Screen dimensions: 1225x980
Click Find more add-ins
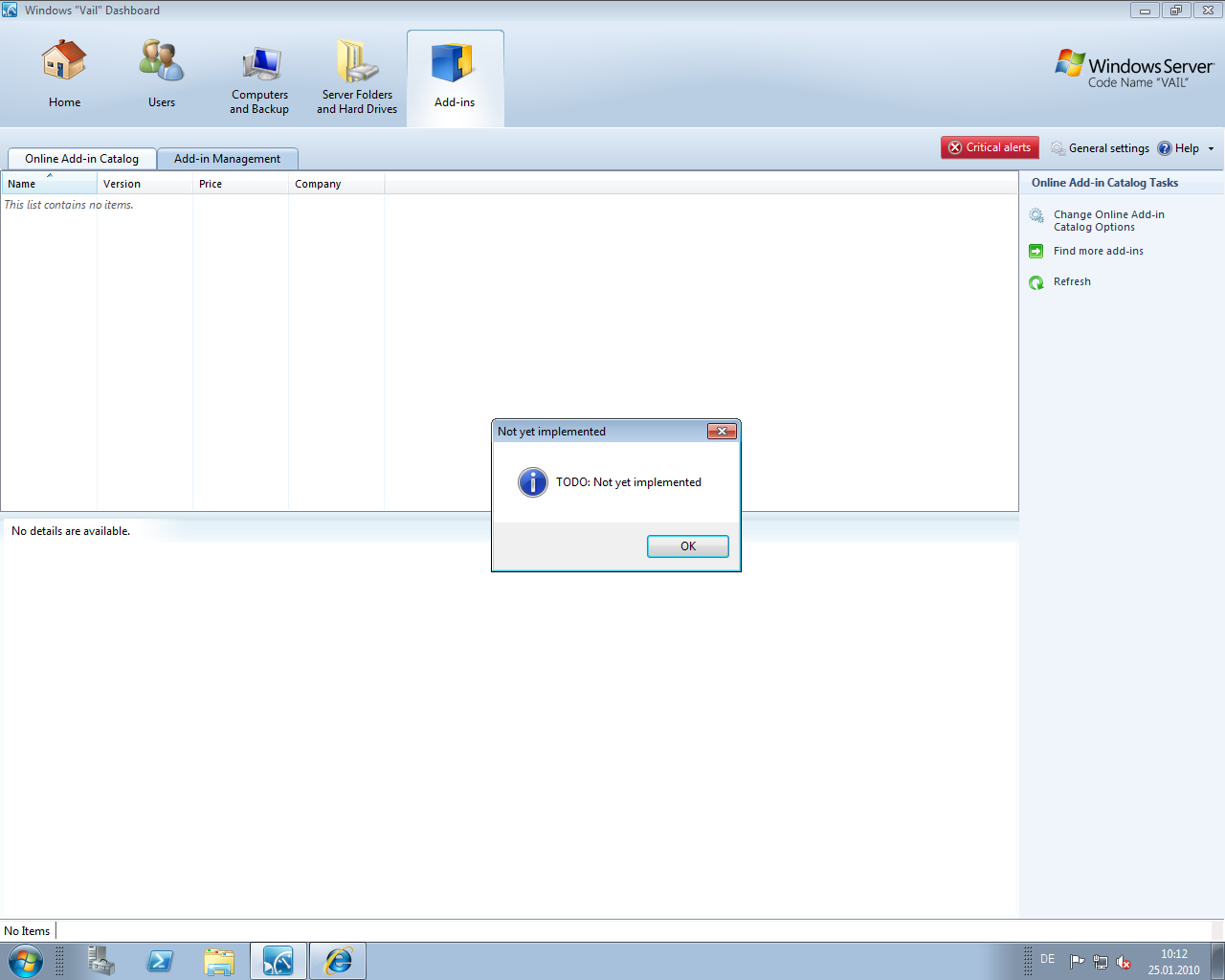(x=1098, y=251)
